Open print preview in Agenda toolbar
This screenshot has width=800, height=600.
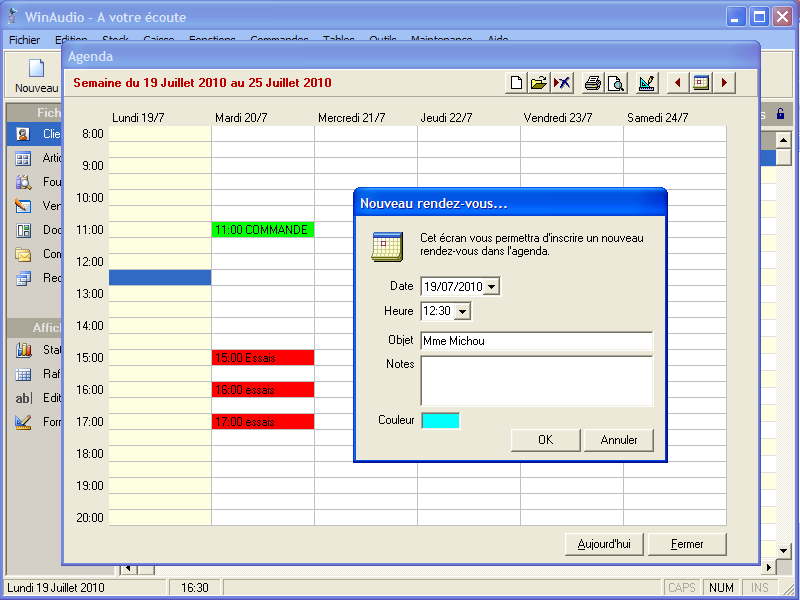click(x=616, y=83)
